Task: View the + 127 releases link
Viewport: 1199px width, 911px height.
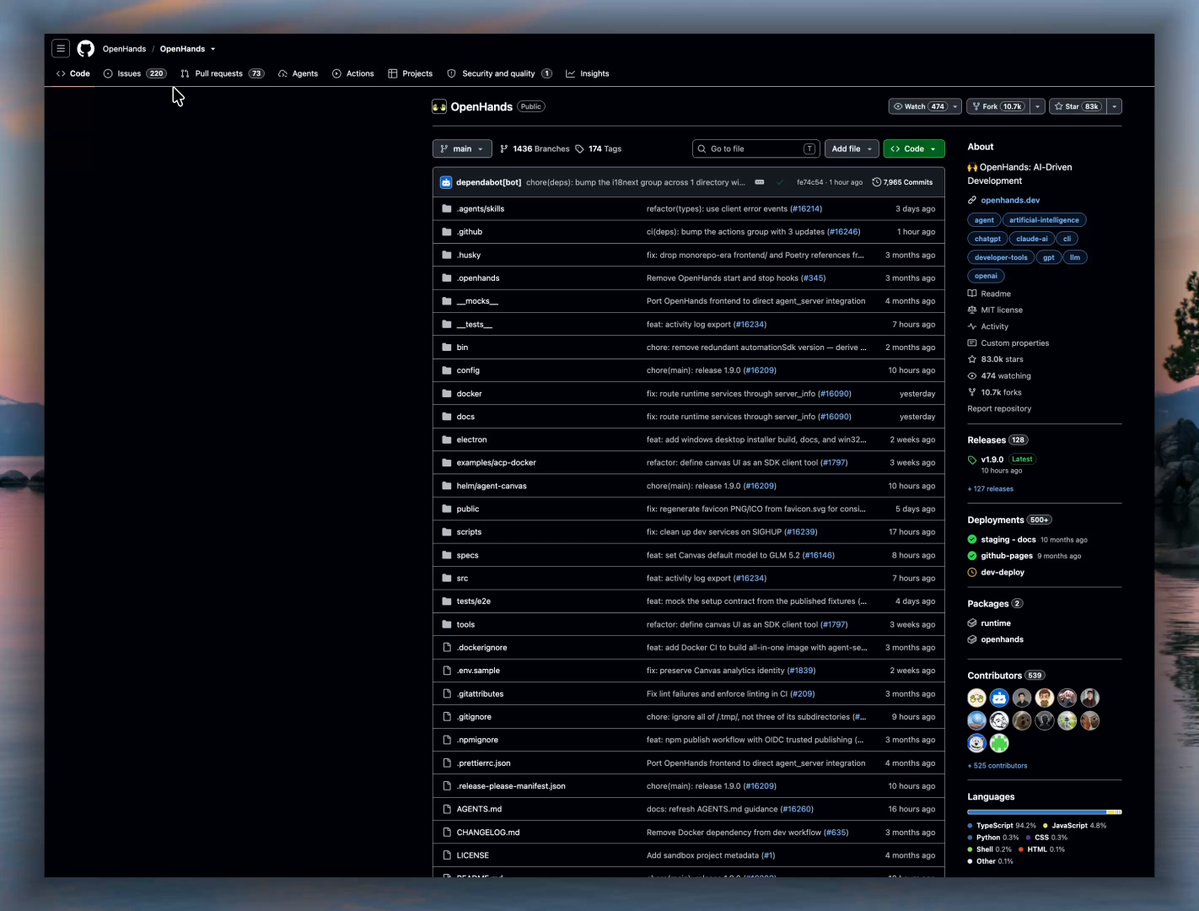Action: coord(990,489)
